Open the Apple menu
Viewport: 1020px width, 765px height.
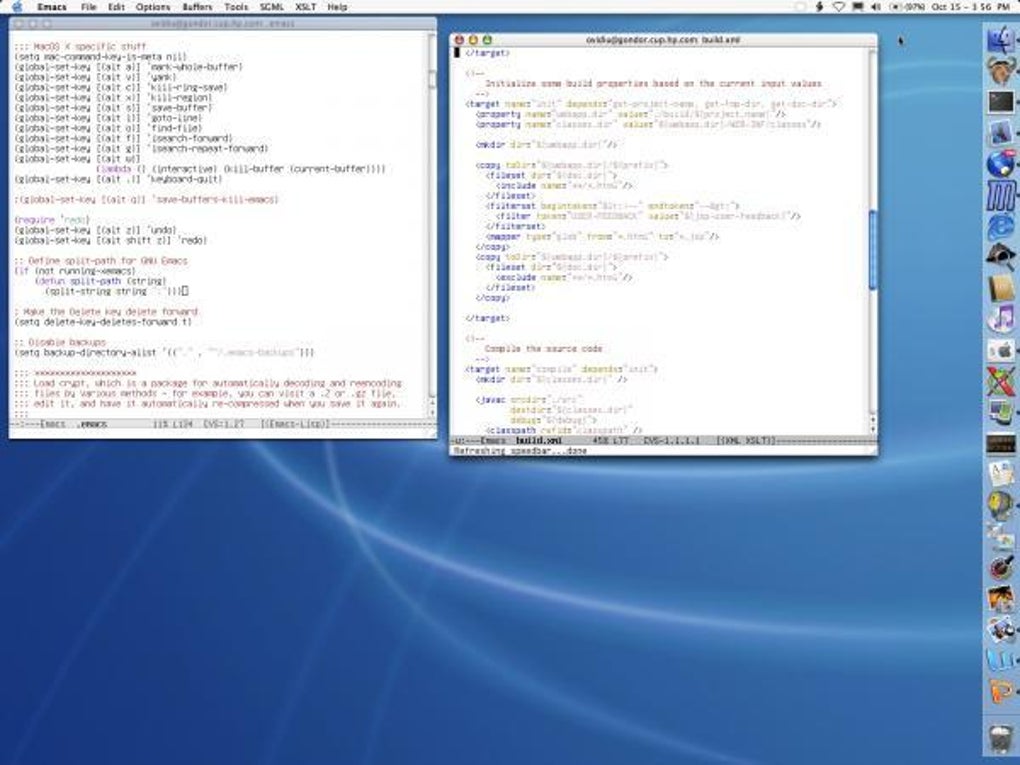[x=17, y=7]
